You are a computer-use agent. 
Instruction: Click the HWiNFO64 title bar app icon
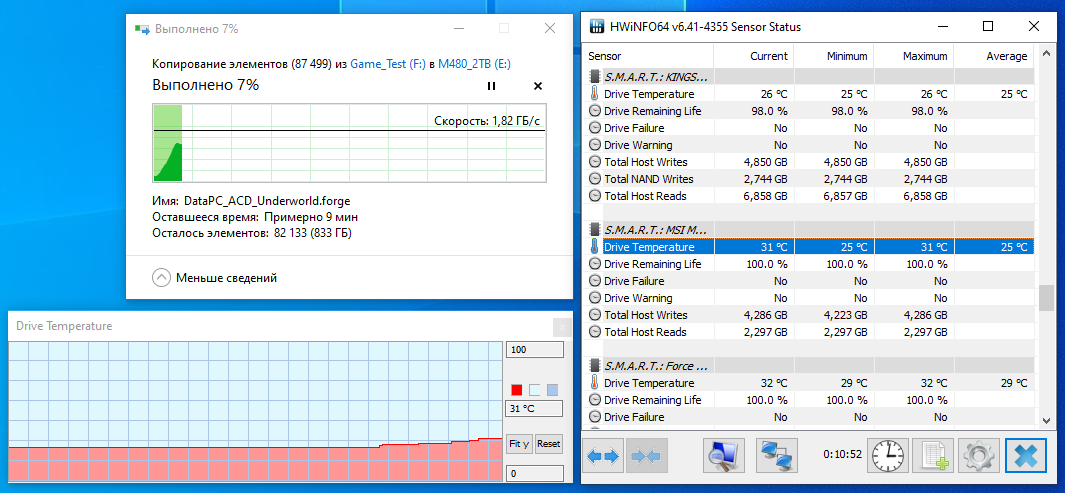(596, 26)
